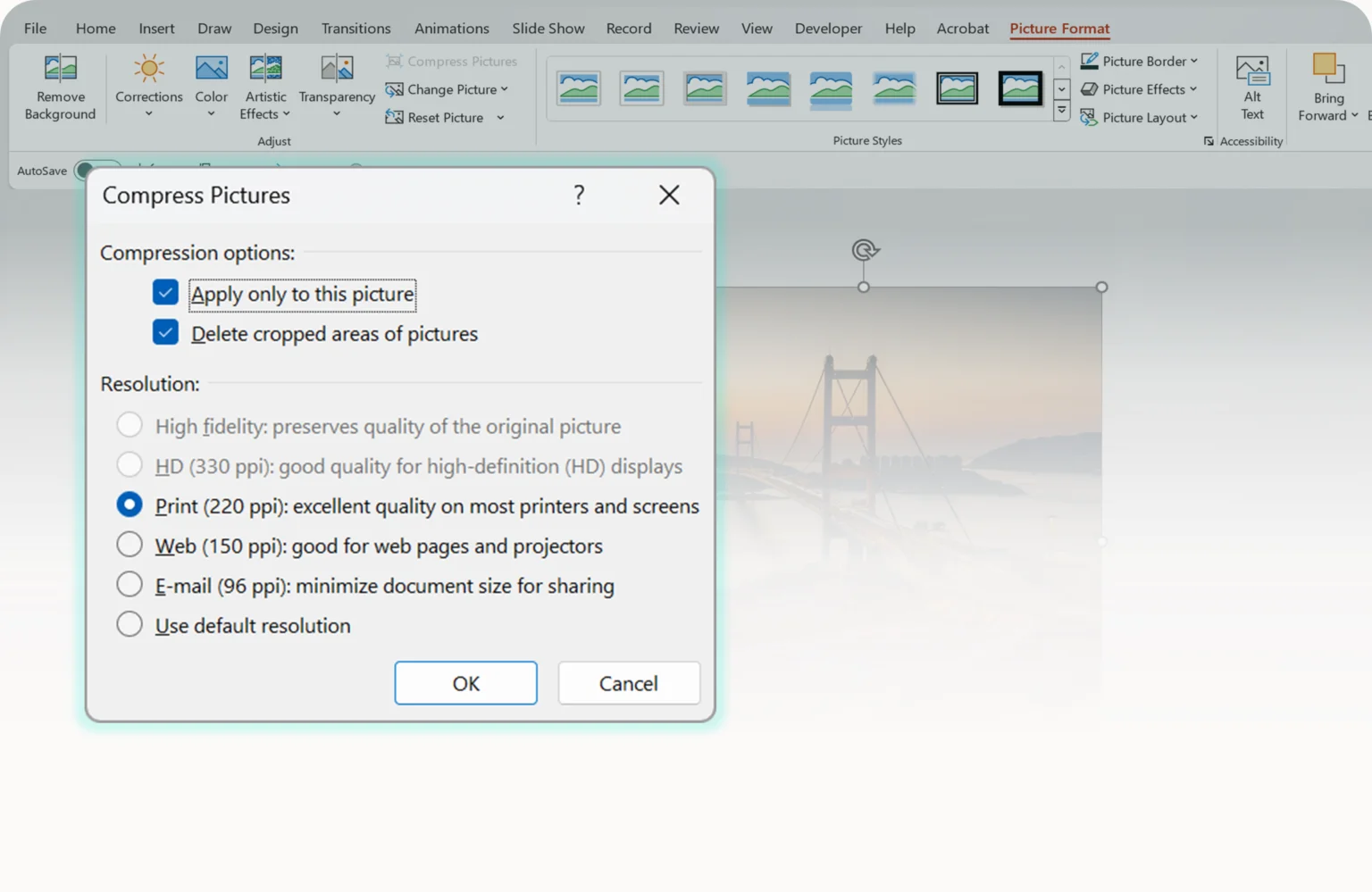Screen dimensions: 1372x892
Task: Expand the Bring Forward dropdown arrow
Action: (x=1355, y=115)
